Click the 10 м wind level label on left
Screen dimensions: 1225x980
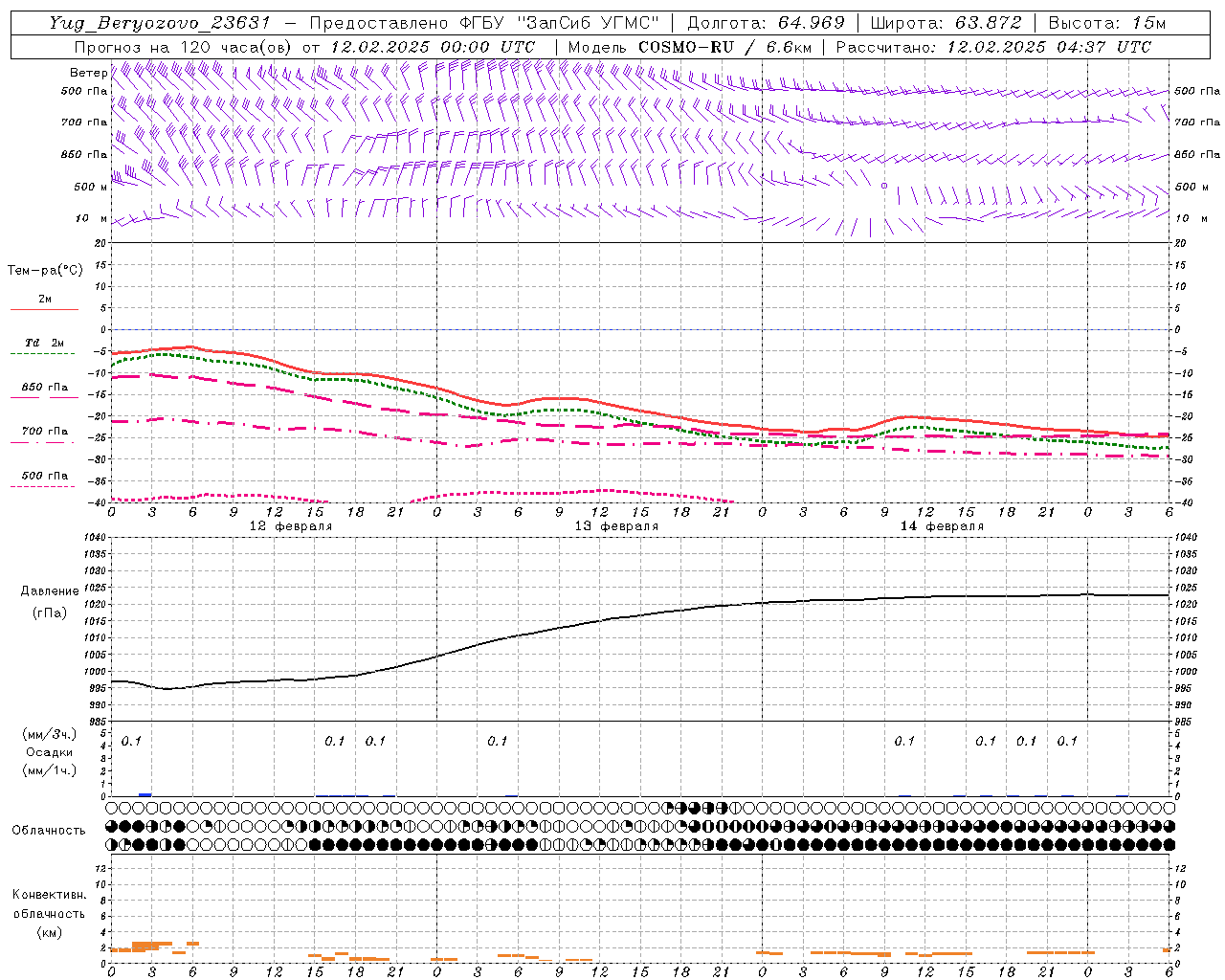[92, 218]
